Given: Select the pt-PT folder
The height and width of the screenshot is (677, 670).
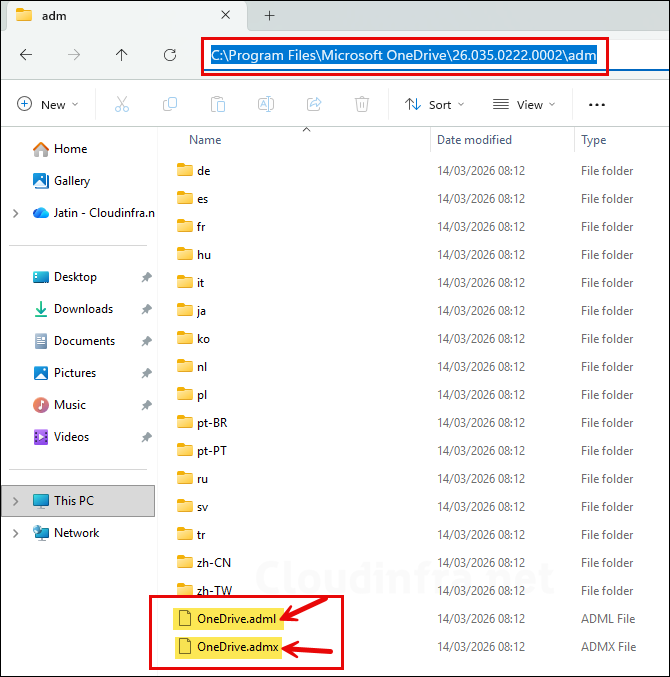Looking at the screenshot, I should 202,451.
